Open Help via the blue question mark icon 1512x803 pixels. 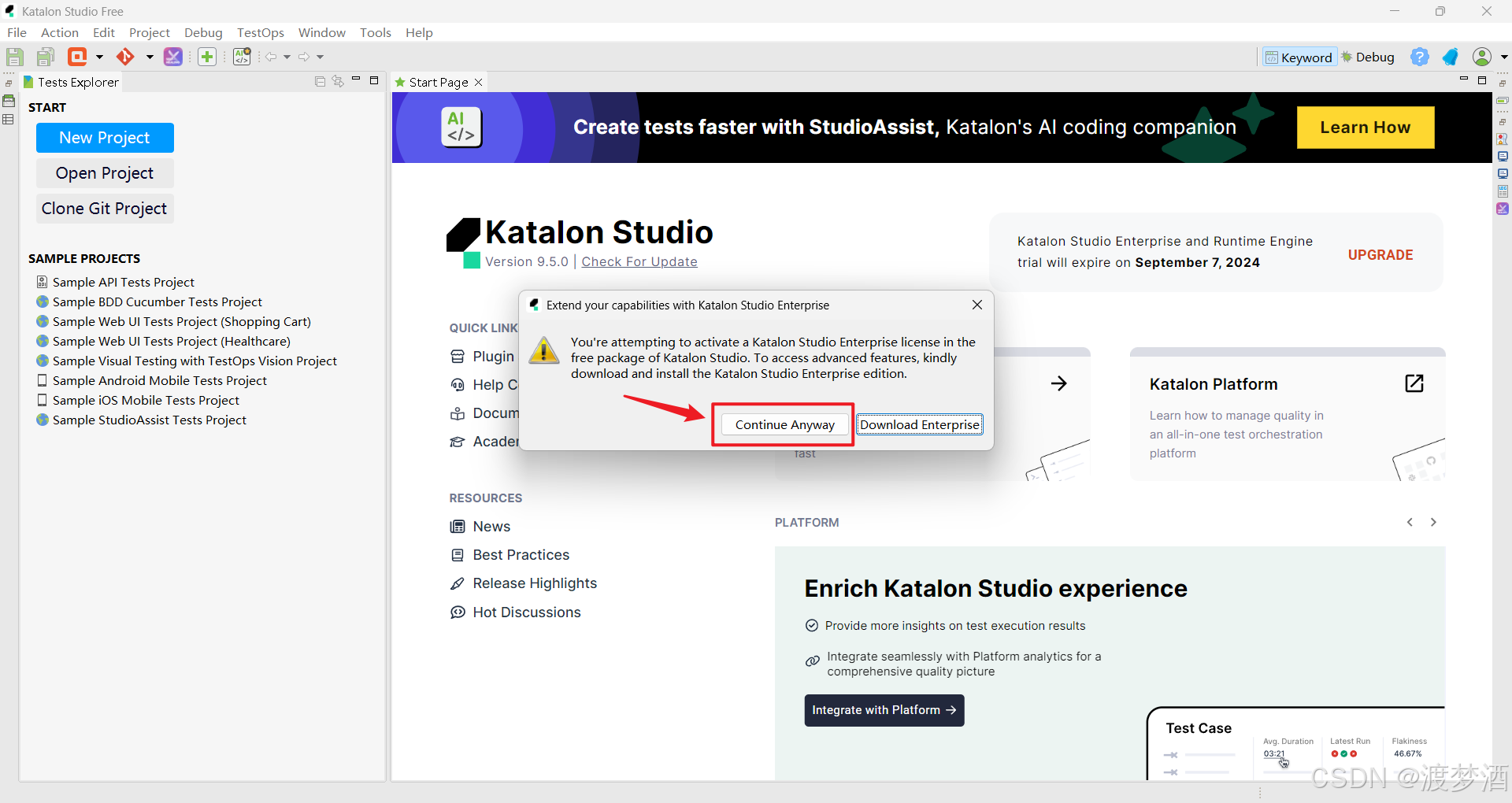click(1420, 57)
